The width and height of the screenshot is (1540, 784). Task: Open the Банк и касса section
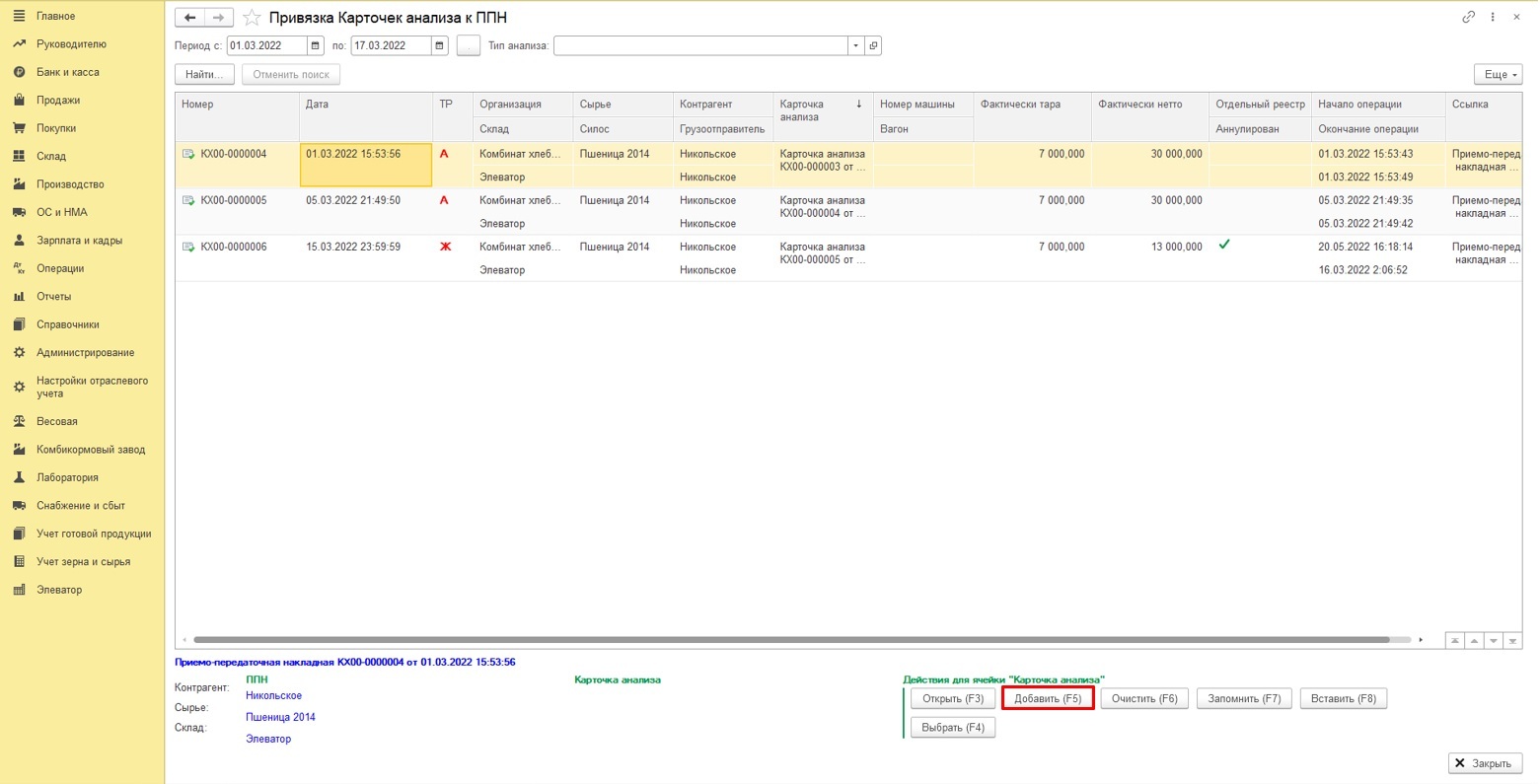67,72
